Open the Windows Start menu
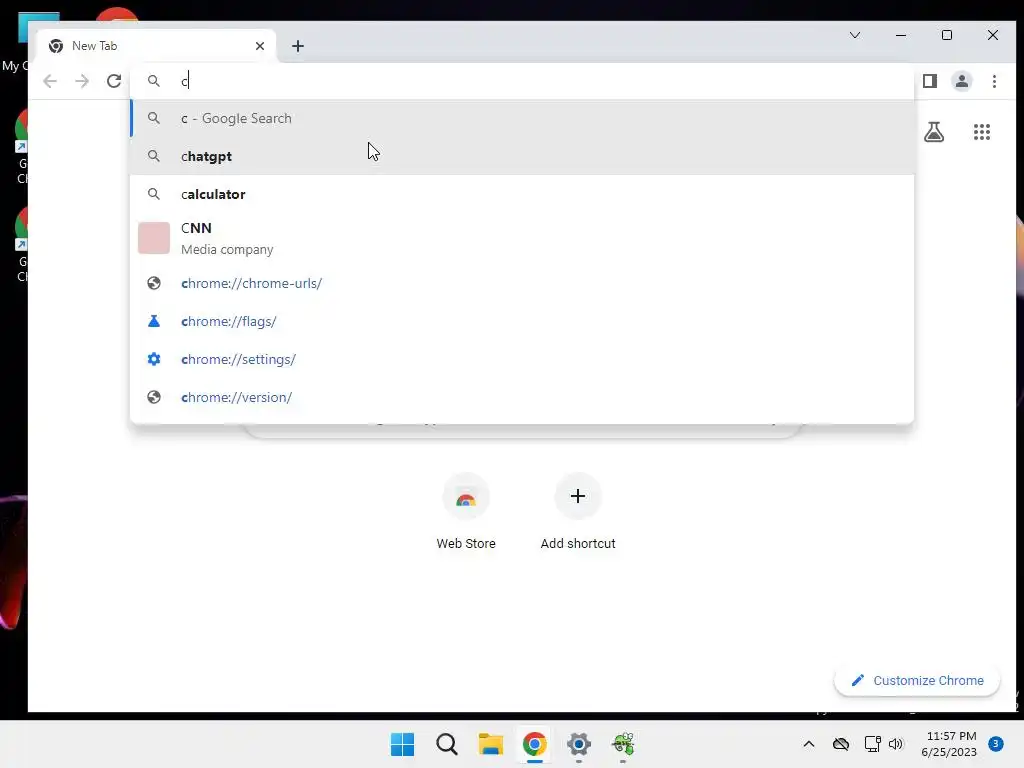The height and width of the screenshot is (768, 1024). 402,744
